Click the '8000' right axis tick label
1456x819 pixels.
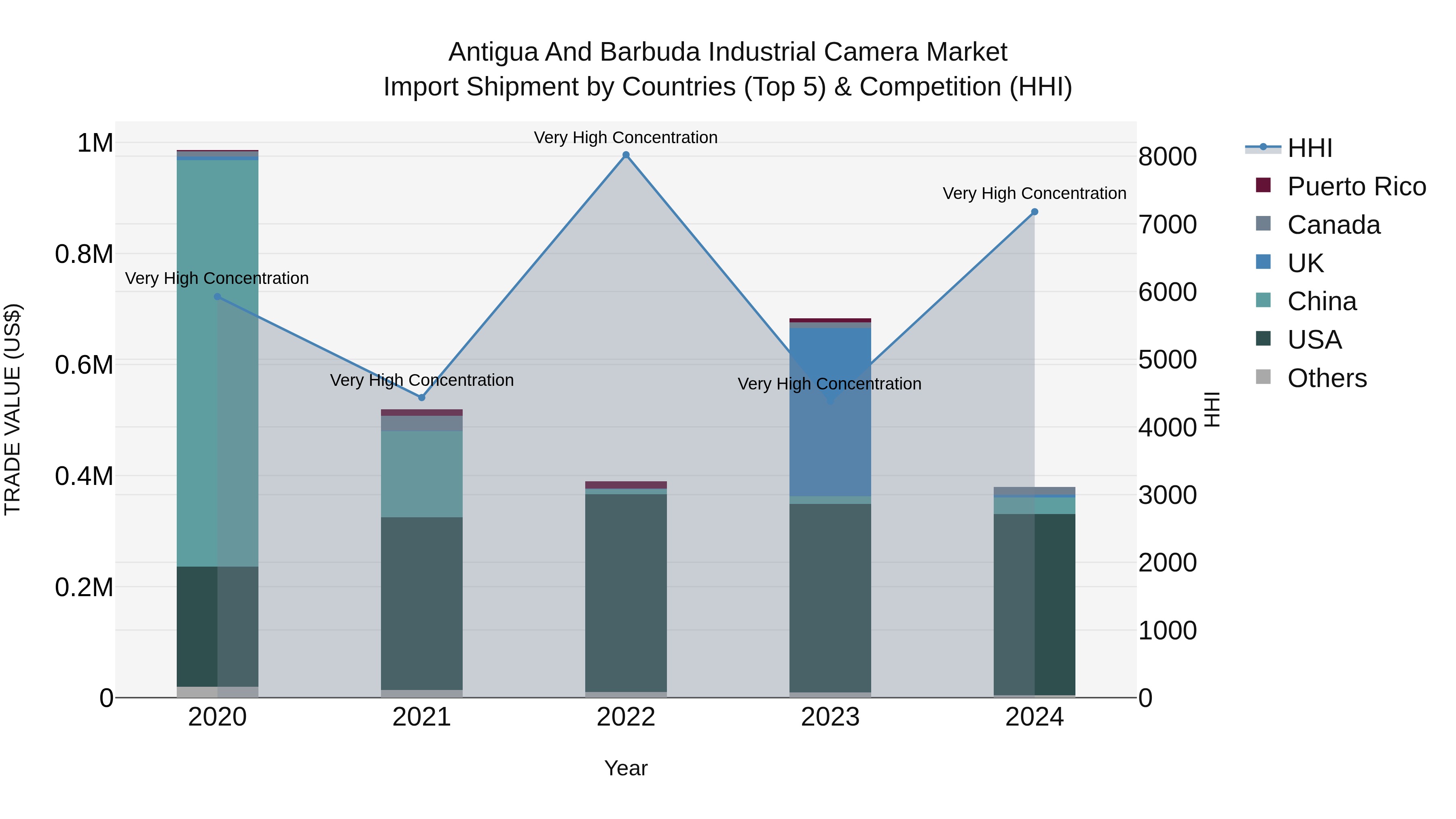click(x=1168, y=157)
